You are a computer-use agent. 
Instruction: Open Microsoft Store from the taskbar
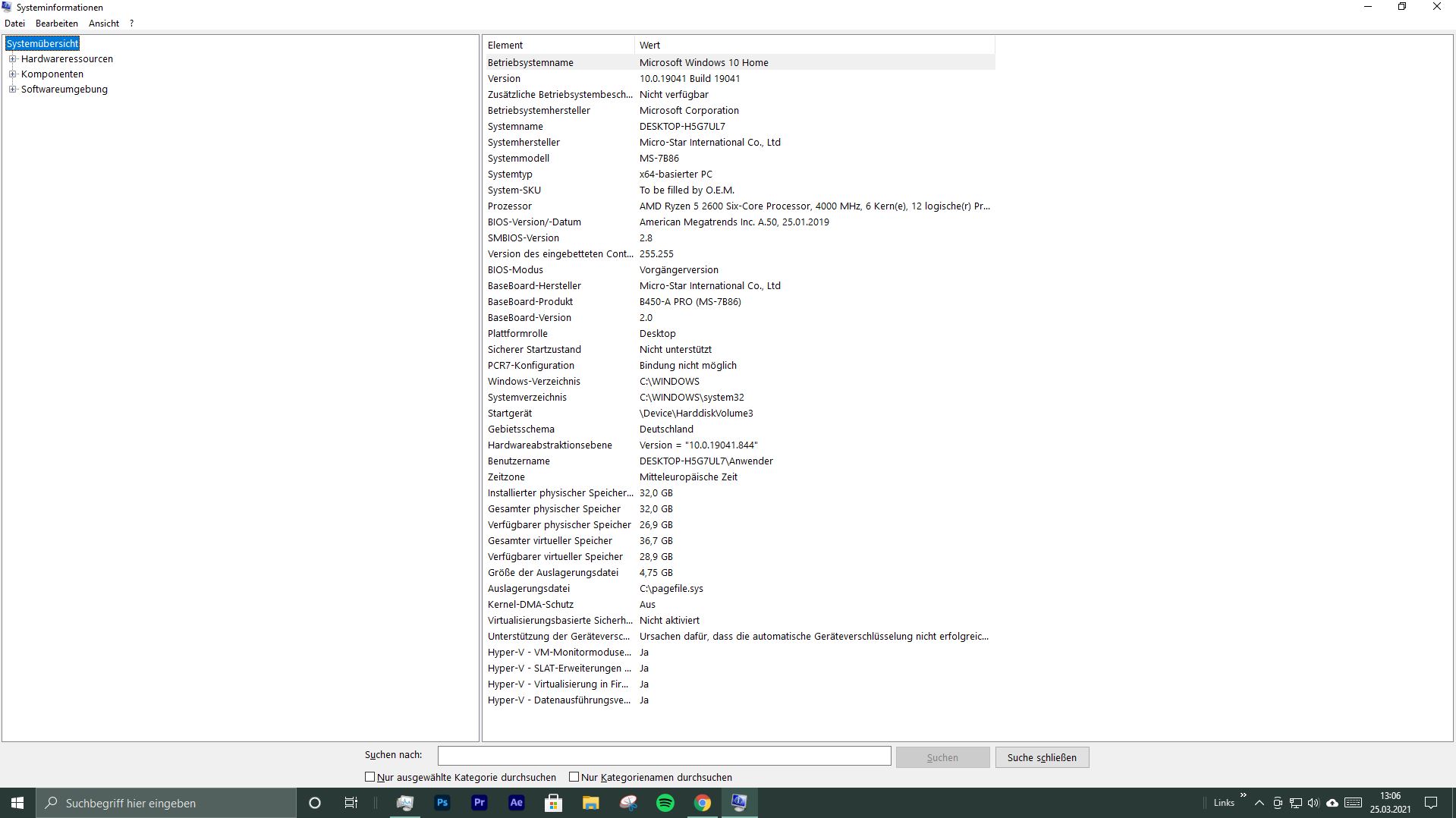[x=554, y=803]
